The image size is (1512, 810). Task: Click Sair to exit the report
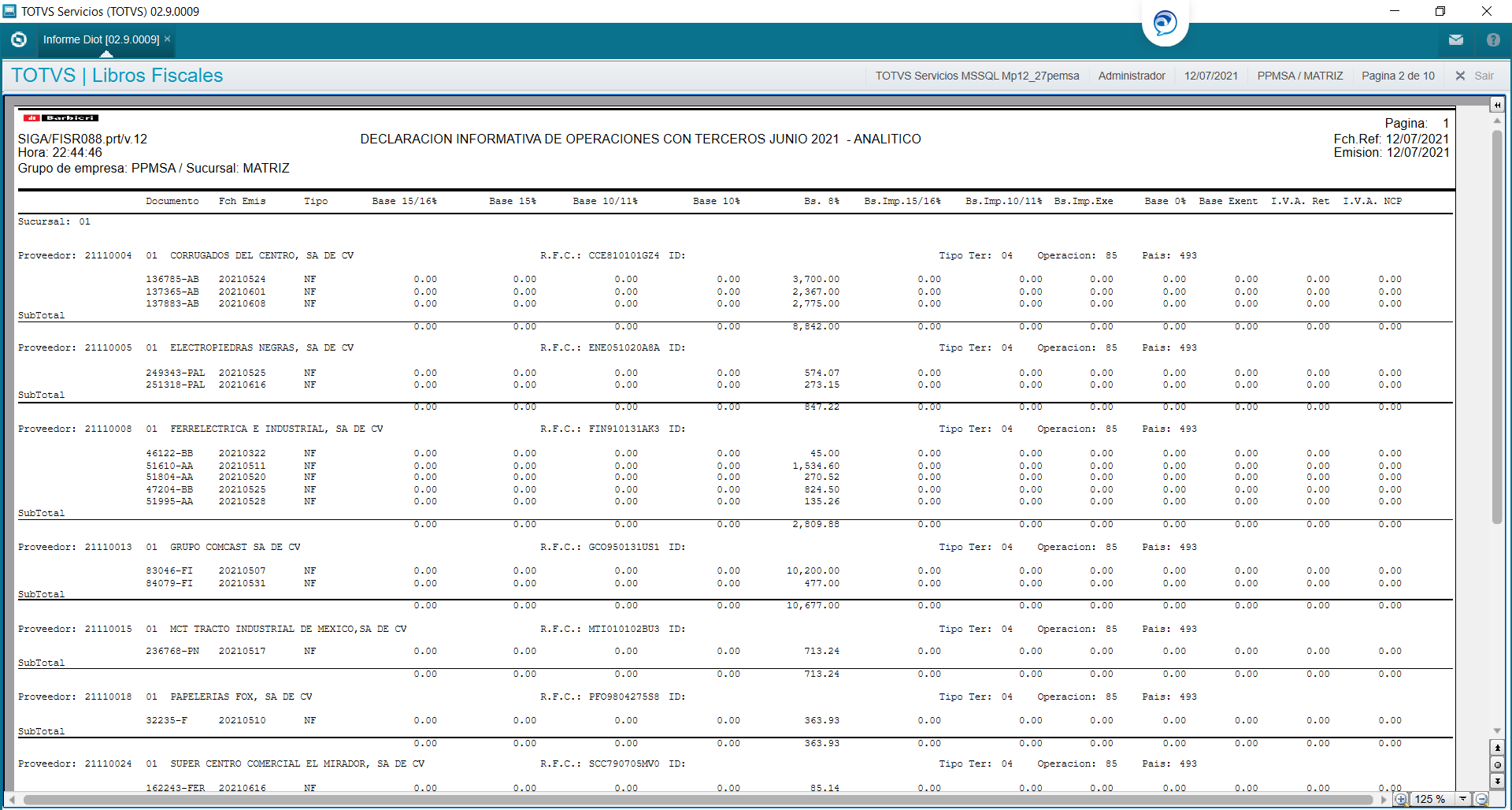(x=1475, y=76)
